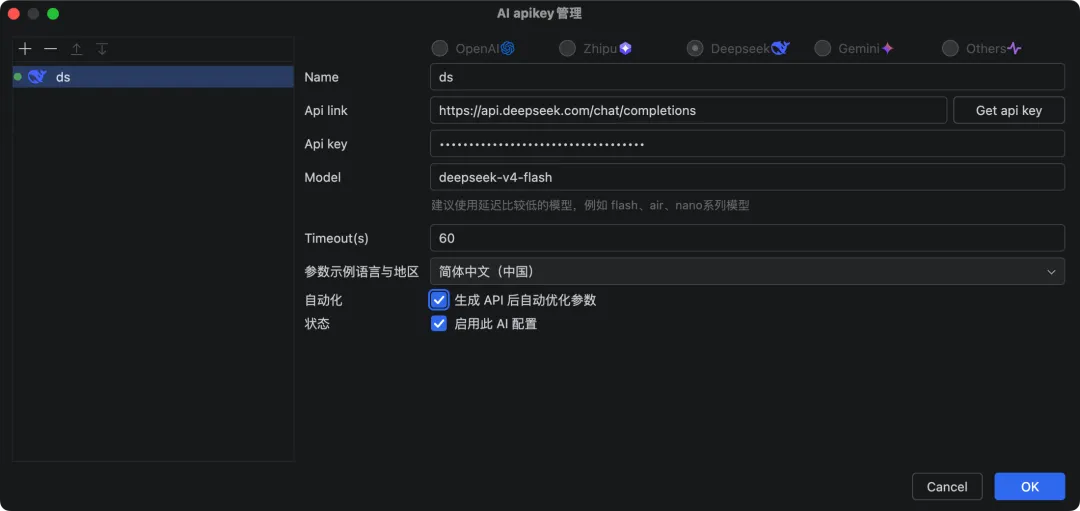The image size is (1080, 511).
Task: Click the 状态 label
Action: click(317, 324)
